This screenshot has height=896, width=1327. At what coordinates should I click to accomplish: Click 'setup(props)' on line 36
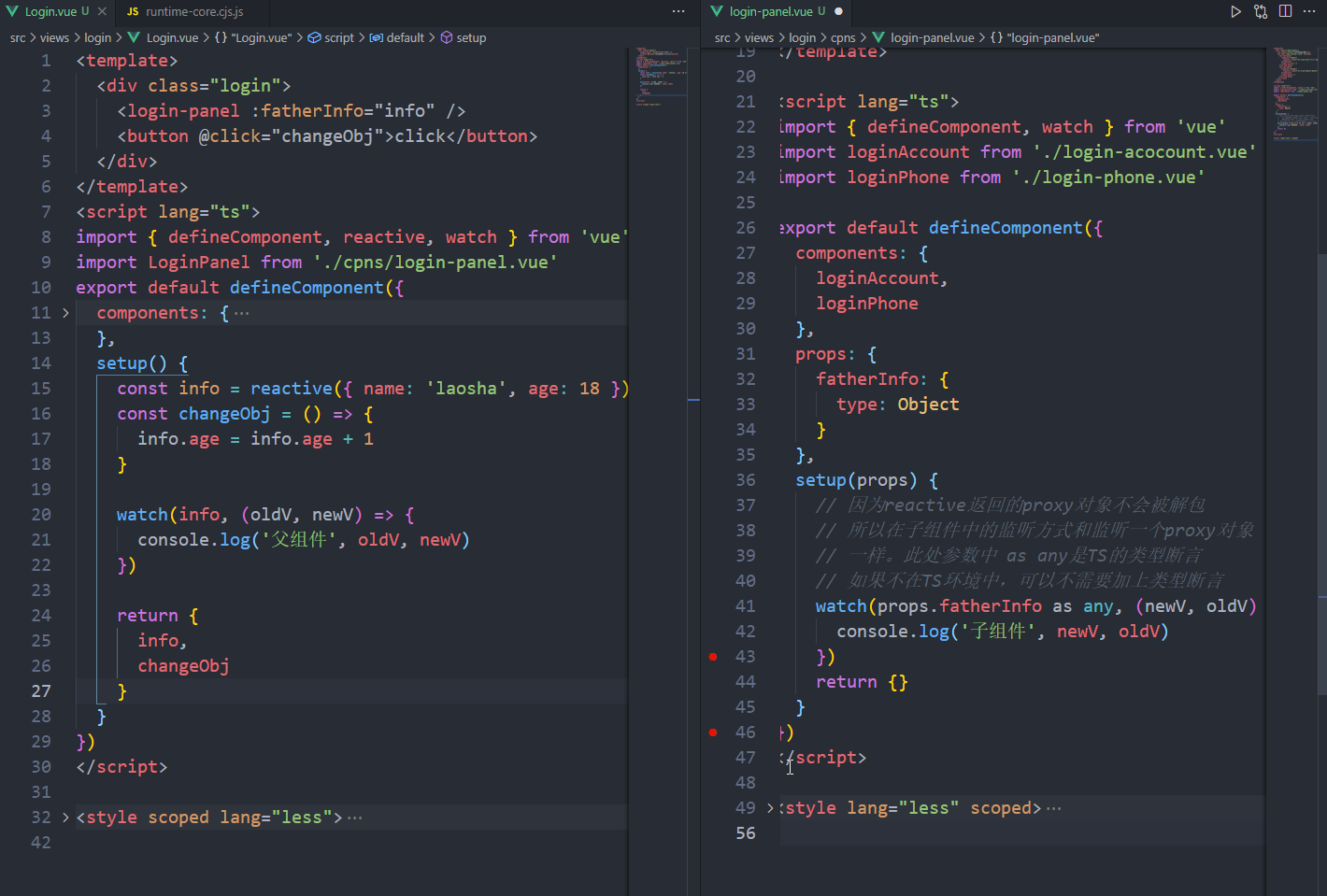pos(857,480)
